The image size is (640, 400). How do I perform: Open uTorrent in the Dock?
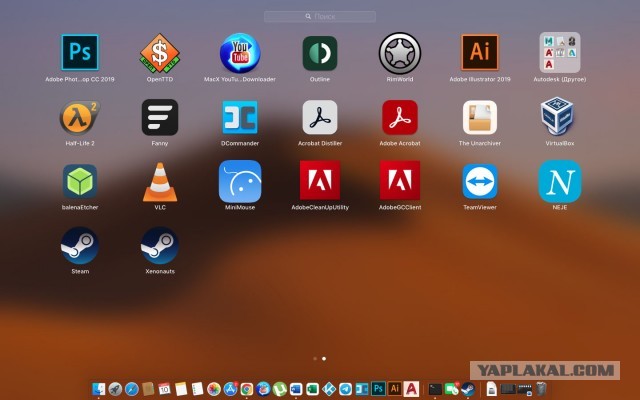pos(280,389)
